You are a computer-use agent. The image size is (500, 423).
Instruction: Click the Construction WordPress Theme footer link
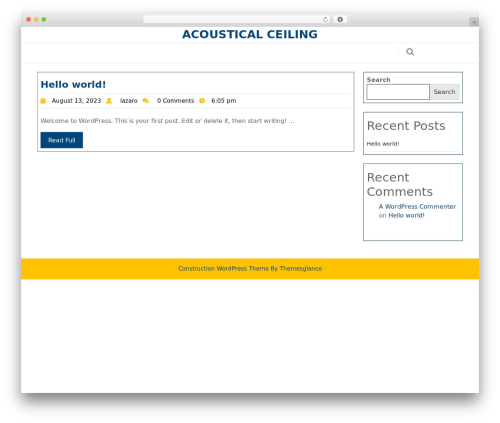tap(250, 268)
